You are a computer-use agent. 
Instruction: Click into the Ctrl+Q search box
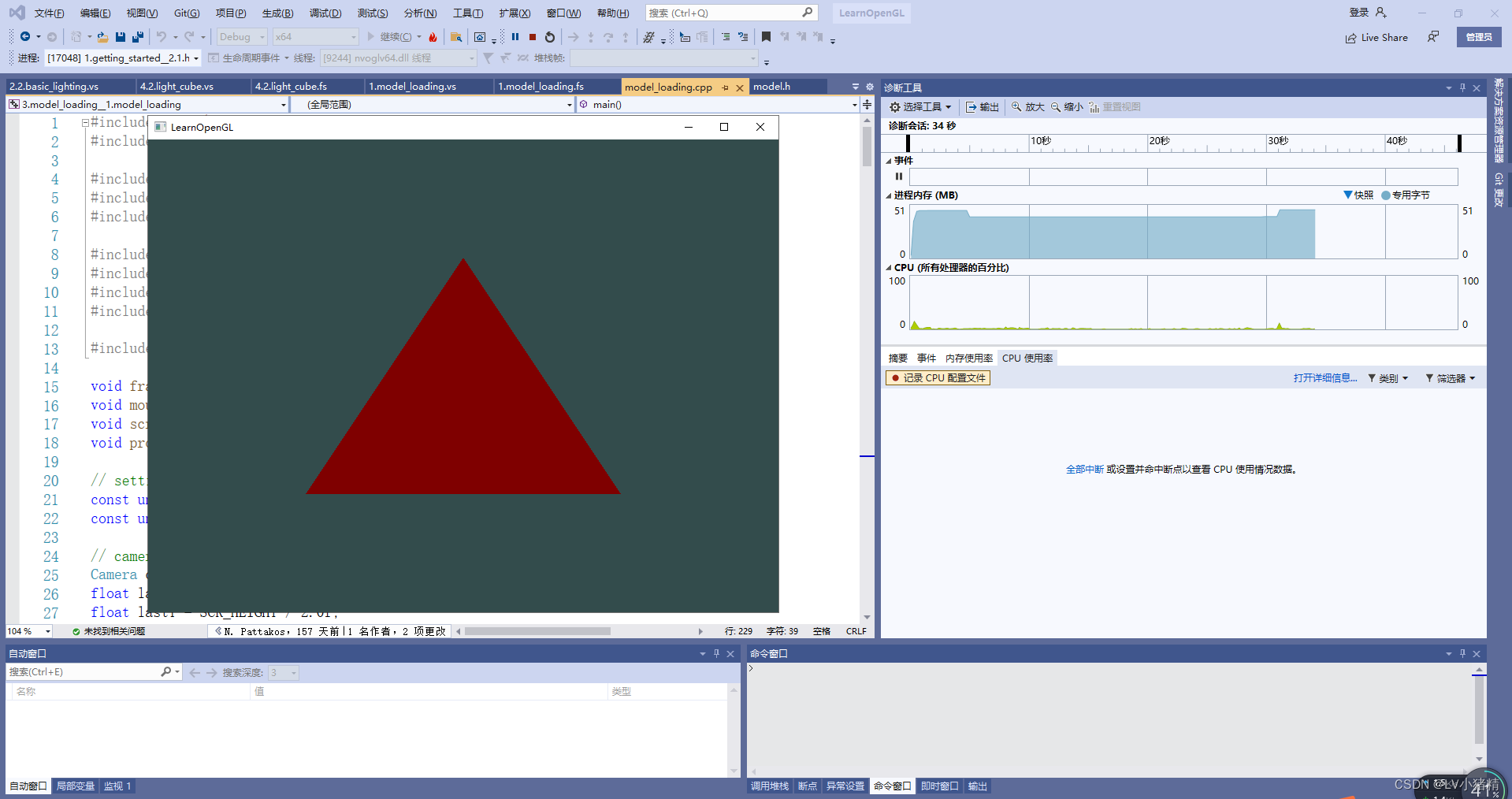[x=730, y=13]
